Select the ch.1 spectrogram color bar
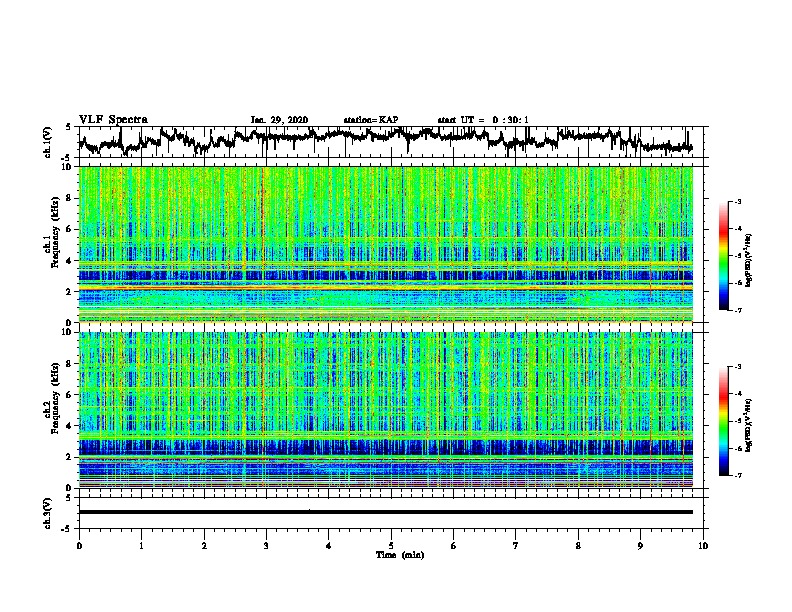This screenshot has height=612, width=792. [x=724, y=256]
